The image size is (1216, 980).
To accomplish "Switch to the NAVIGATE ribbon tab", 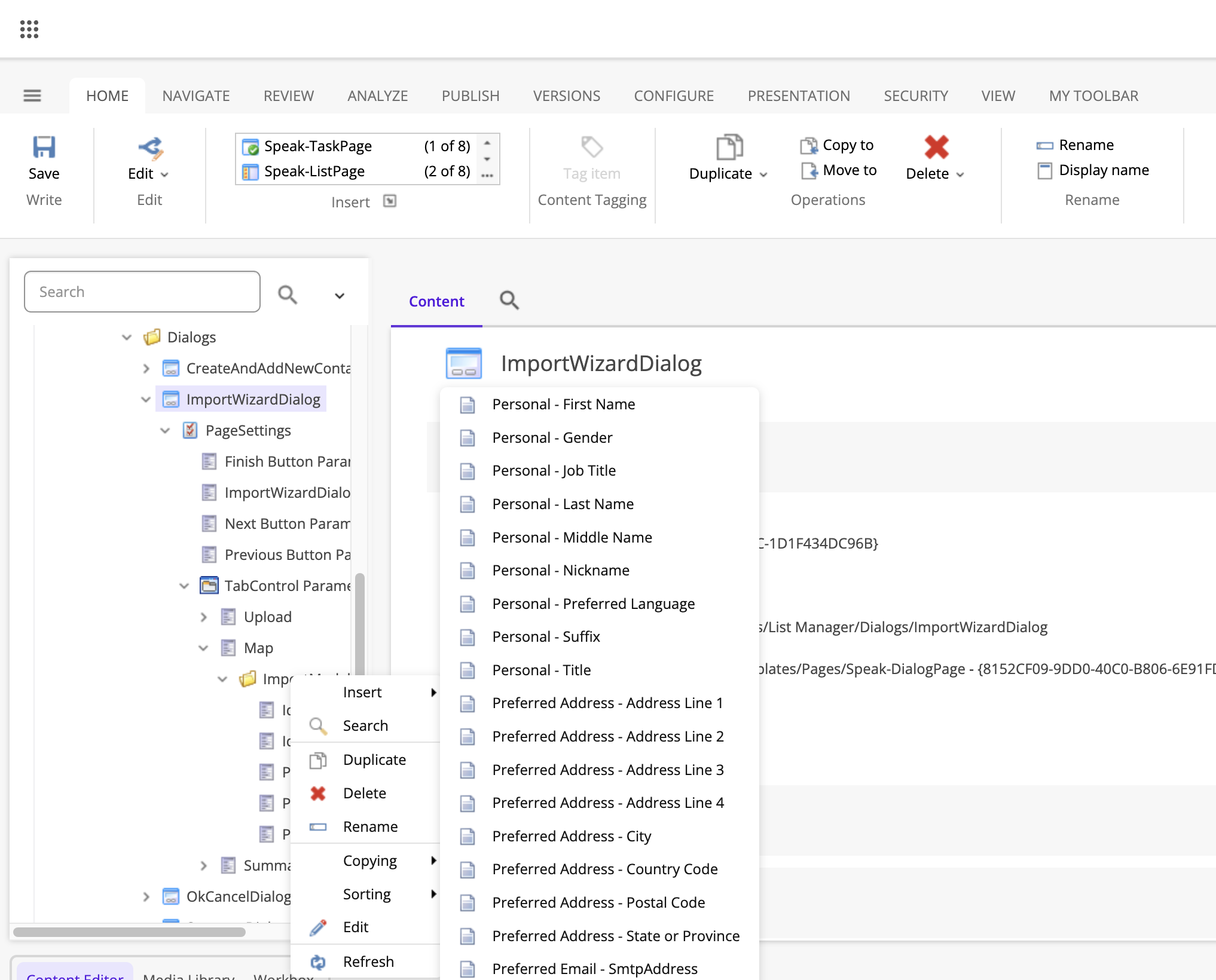I will click(196, 96).
